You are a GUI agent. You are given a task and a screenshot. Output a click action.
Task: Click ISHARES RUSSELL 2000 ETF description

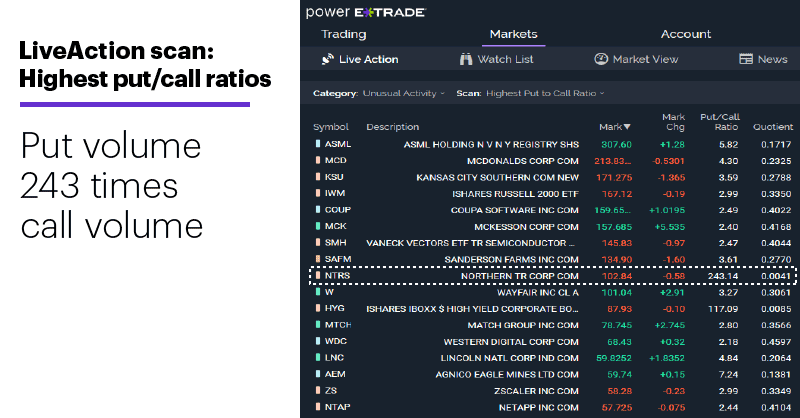(515, 194)
